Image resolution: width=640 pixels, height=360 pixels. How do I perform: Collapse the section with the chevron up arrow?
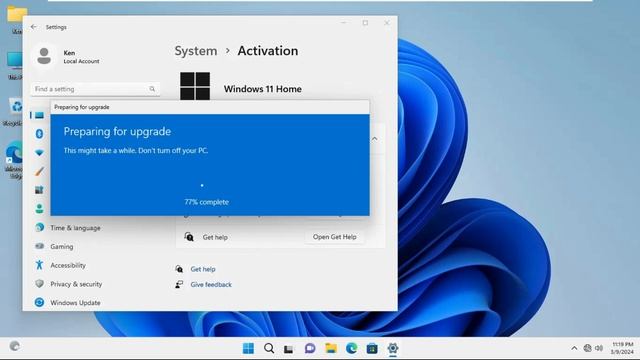coord(374,139)
